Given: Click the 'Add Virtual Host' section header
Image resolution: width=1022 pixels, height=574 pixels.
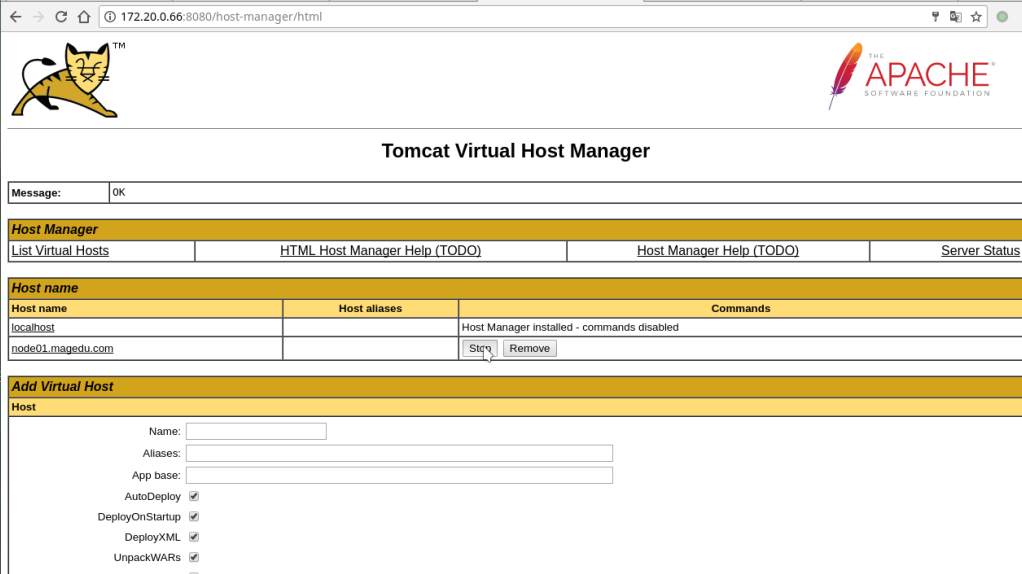Looking at the screenshot, I should 515,386.
